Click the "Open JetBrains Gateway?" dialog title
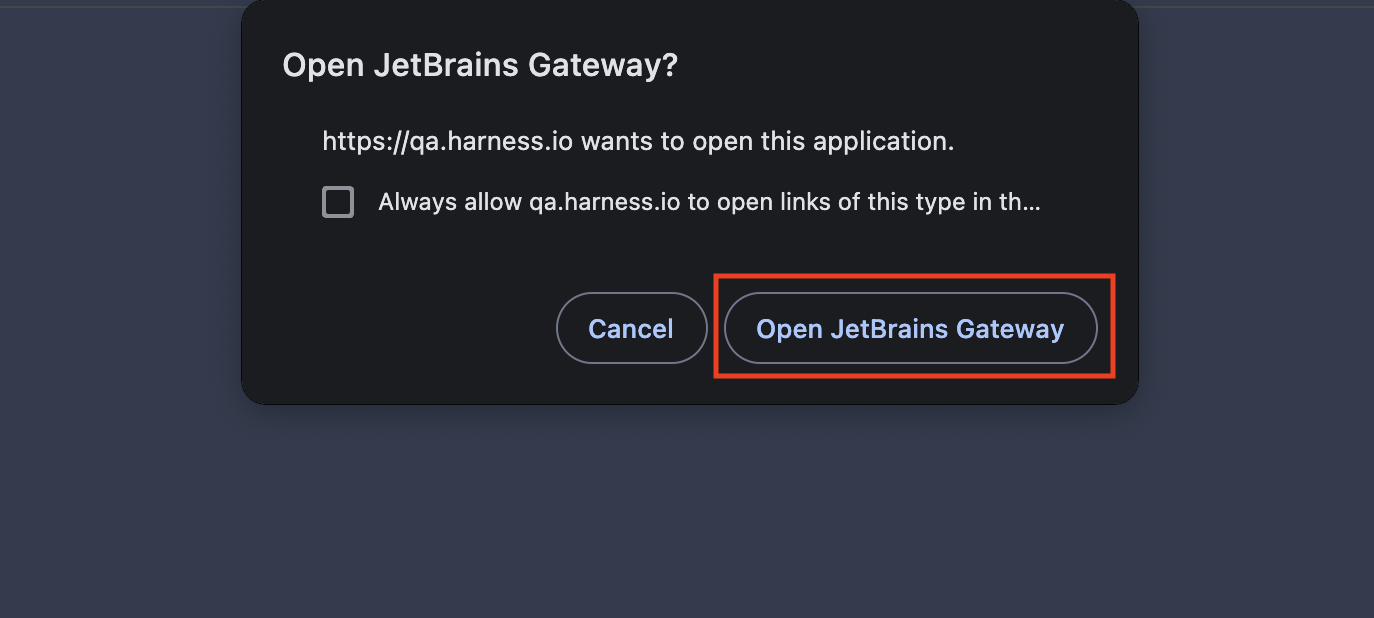Image resolution: width=1374 pixels, height=618 pixels. [x=480, y=66]
